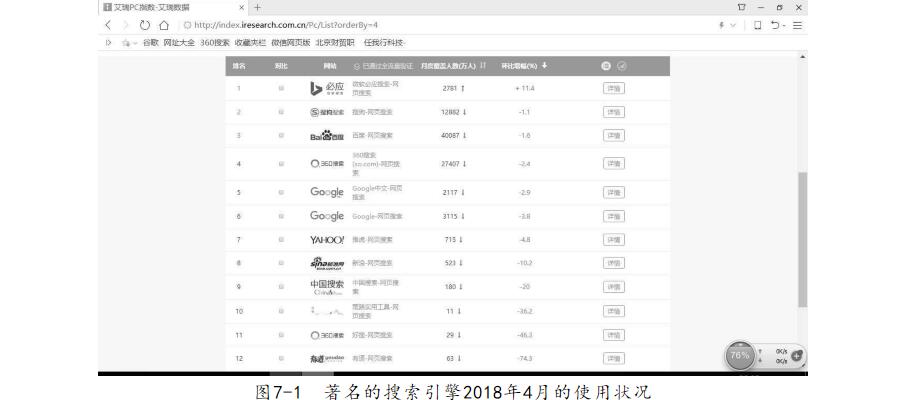Click the 76% floating accelerator ball

(741, 357)
